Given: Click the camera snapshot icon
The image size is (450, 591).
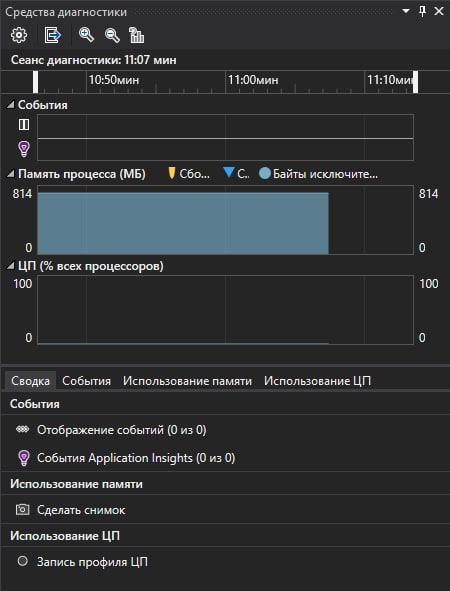Looking at the screenshot, I should click(23, 510).
